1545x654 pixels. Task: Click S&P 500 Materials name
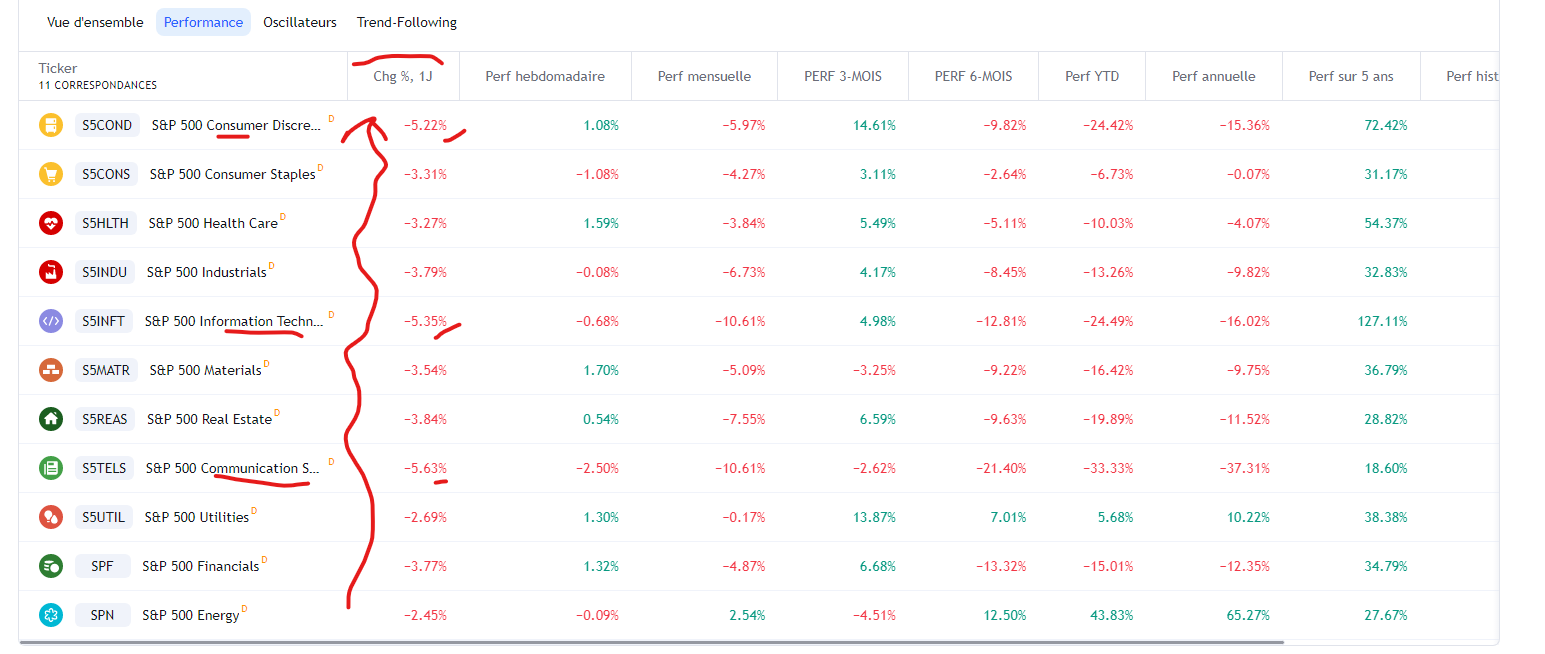205,370
